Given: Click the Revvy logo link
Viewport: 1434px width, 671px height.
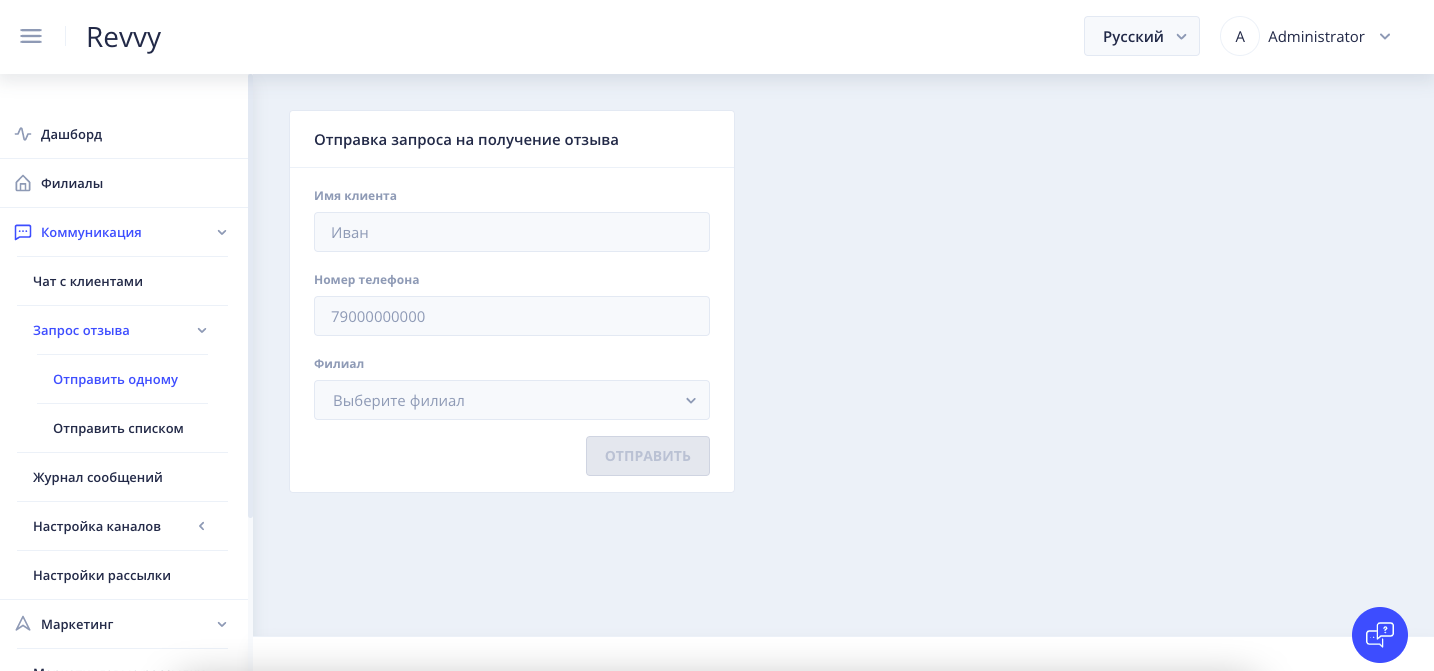Looking at the screenshot, I should (x=124, y=37).
